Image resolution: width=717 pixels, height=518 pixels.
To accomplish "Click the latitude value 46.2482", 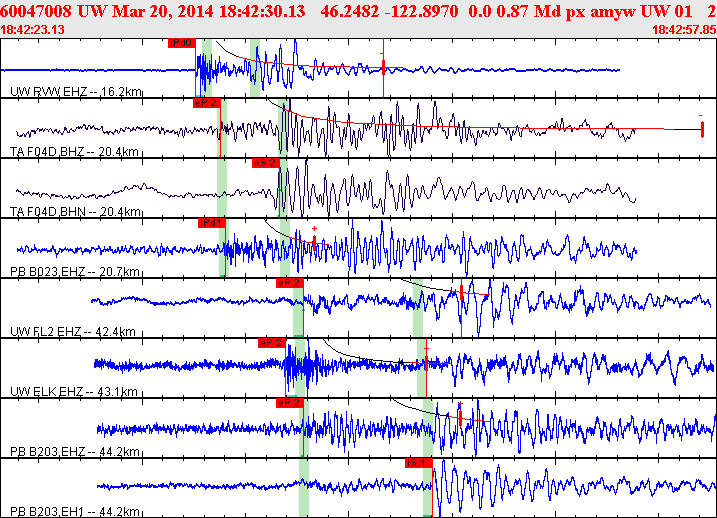I will [350, 11].
